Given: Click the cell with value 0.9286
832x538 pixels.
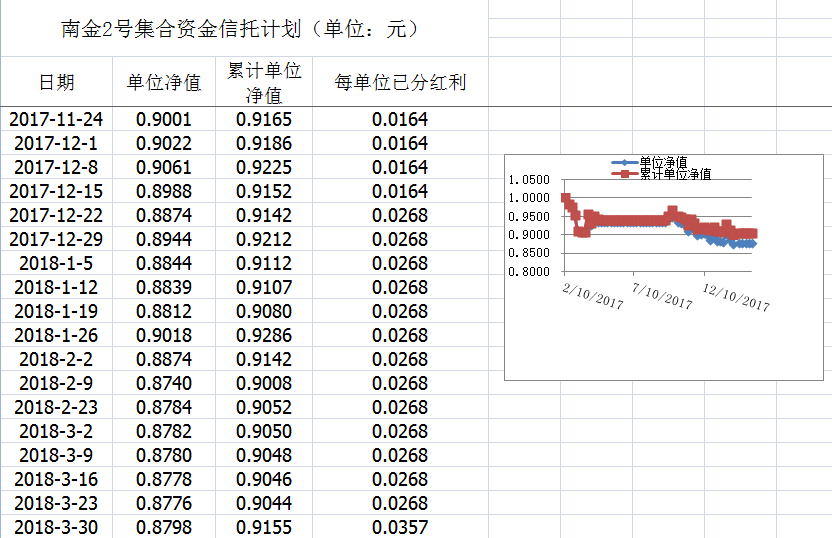Looking at the screenshot, I should point(264,336).
